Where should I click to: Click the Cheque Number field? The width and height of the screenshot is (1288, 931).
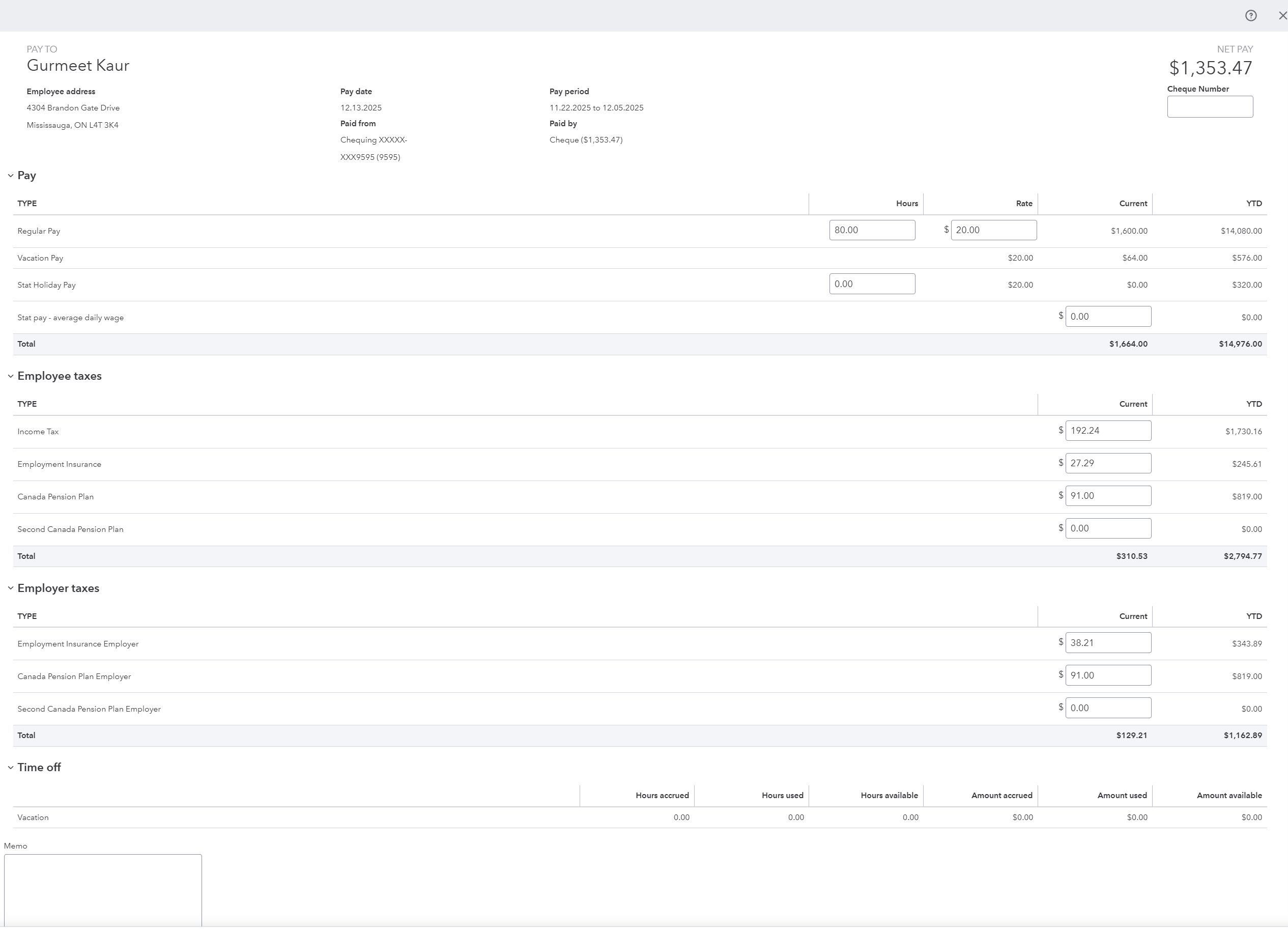click(x=1210, y=107)
